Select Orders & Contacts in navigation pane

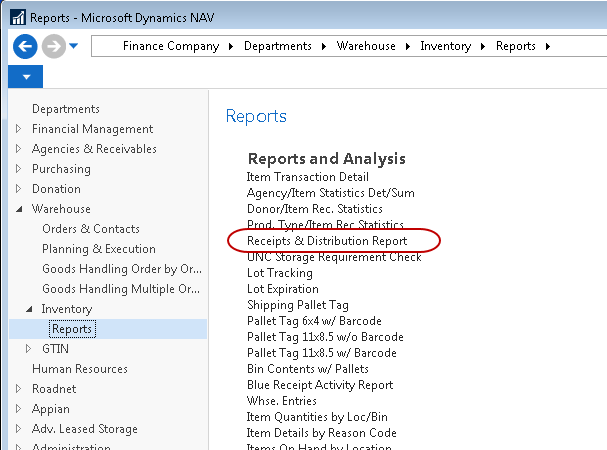(x=90, y=229)
